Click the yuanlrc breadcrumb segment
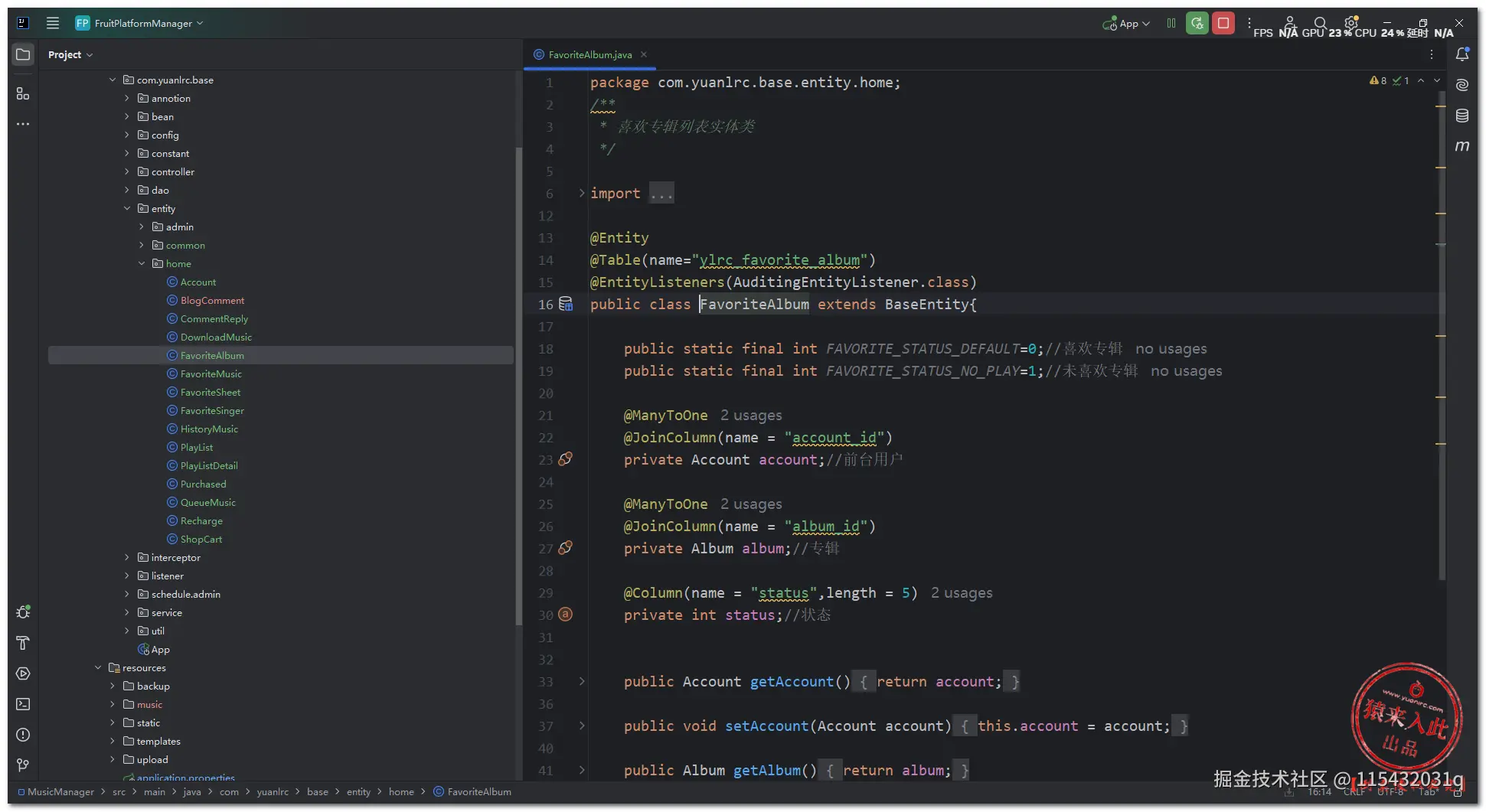 (x=273, y=791)
